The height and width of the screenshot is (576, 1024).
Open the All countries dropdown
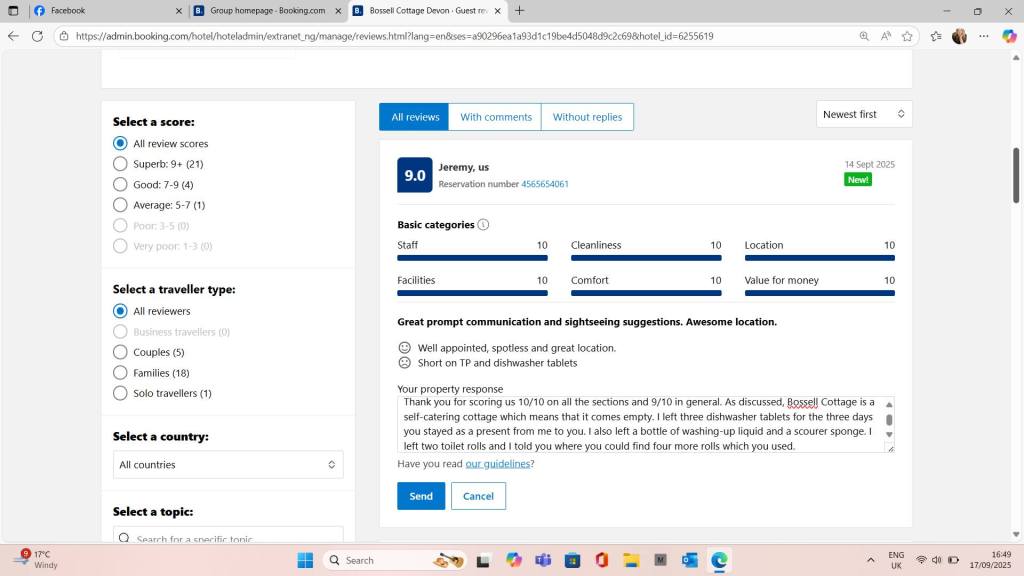coord(227,465)
